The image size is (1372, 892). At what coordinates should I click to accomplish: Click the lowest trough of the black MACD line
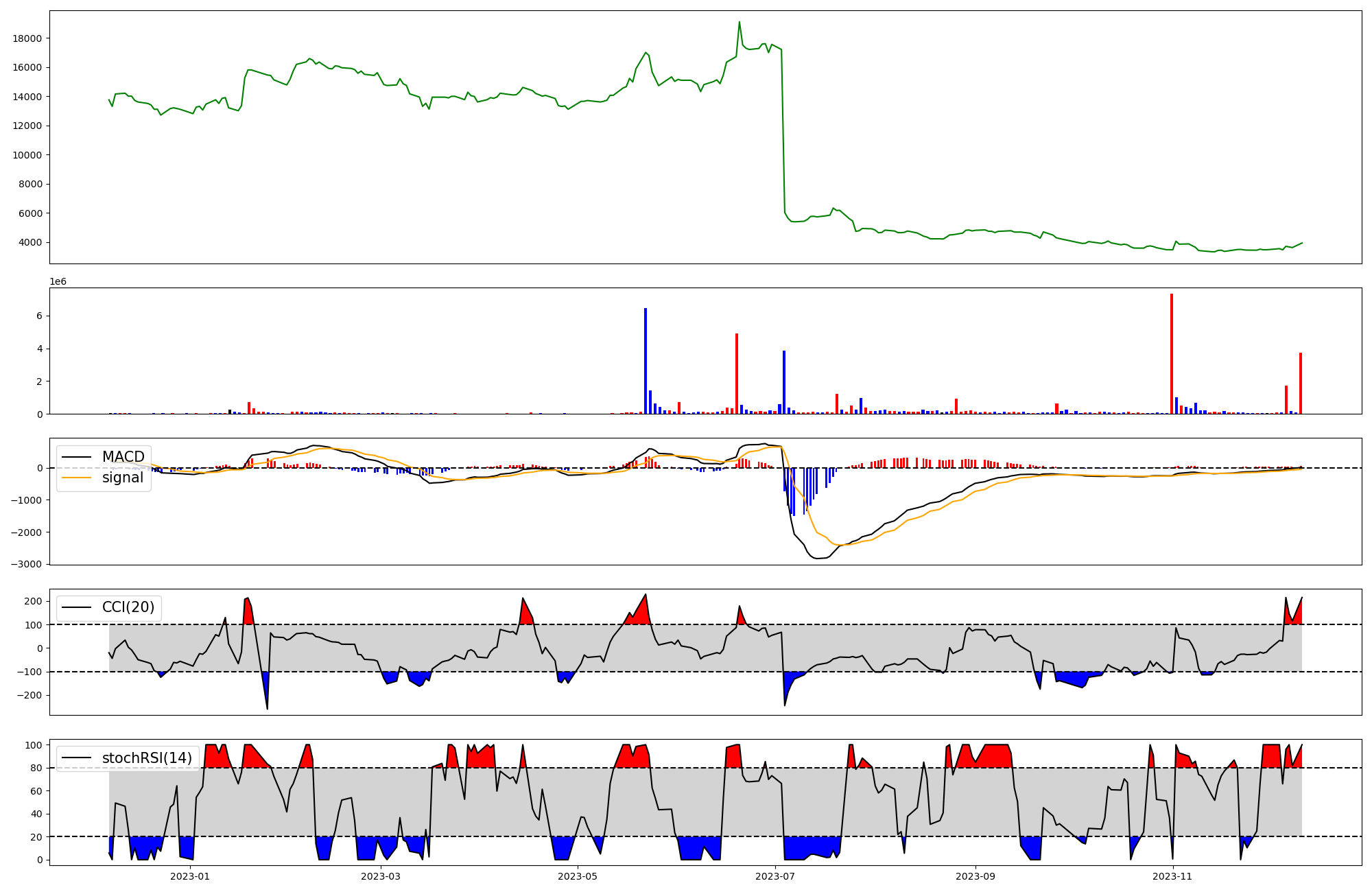coord(816,559)
